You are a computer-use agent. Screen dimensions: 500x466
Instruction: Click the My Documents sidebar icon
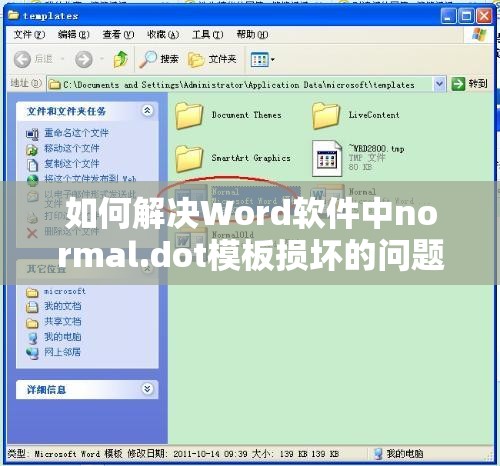tap(32, 307)
